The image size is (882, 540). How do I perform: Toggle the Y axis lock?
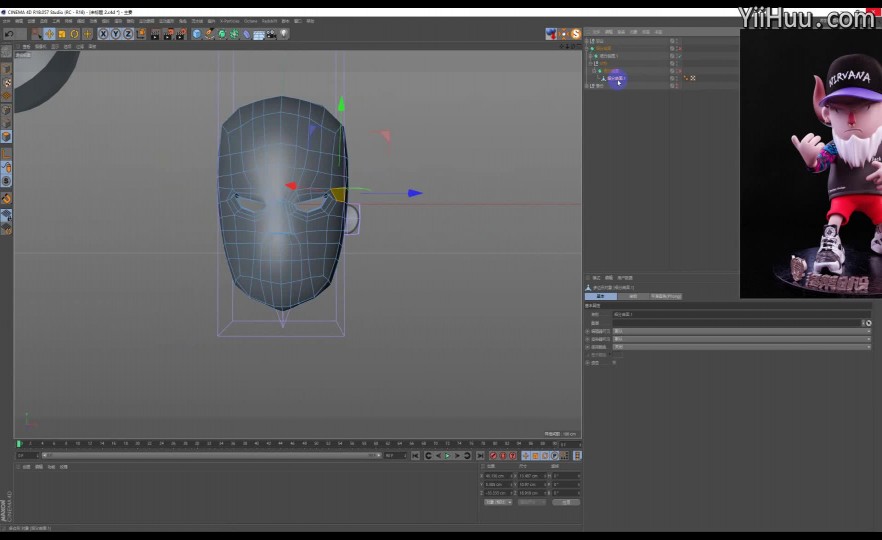[115, 34]
